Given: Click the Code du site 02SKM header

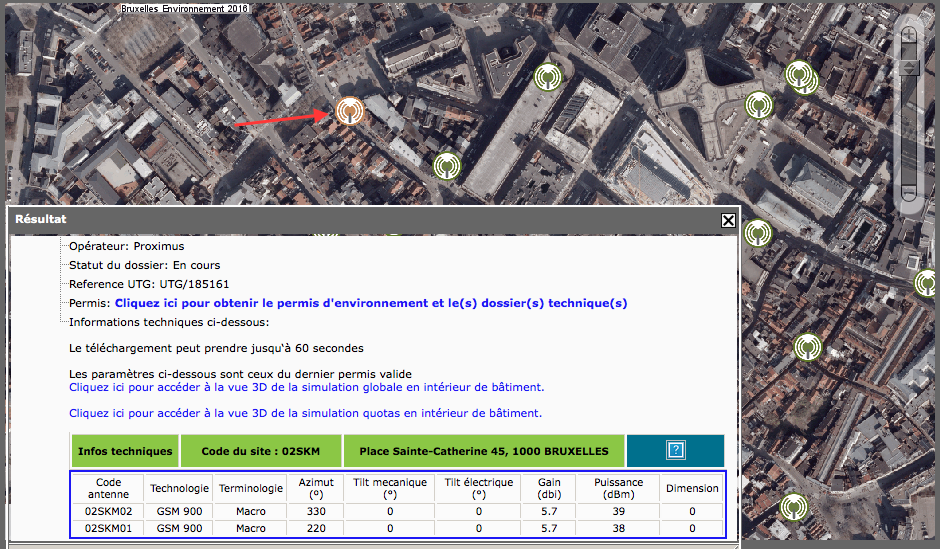Looking at the screenshot, I should (x=261, y=451).
